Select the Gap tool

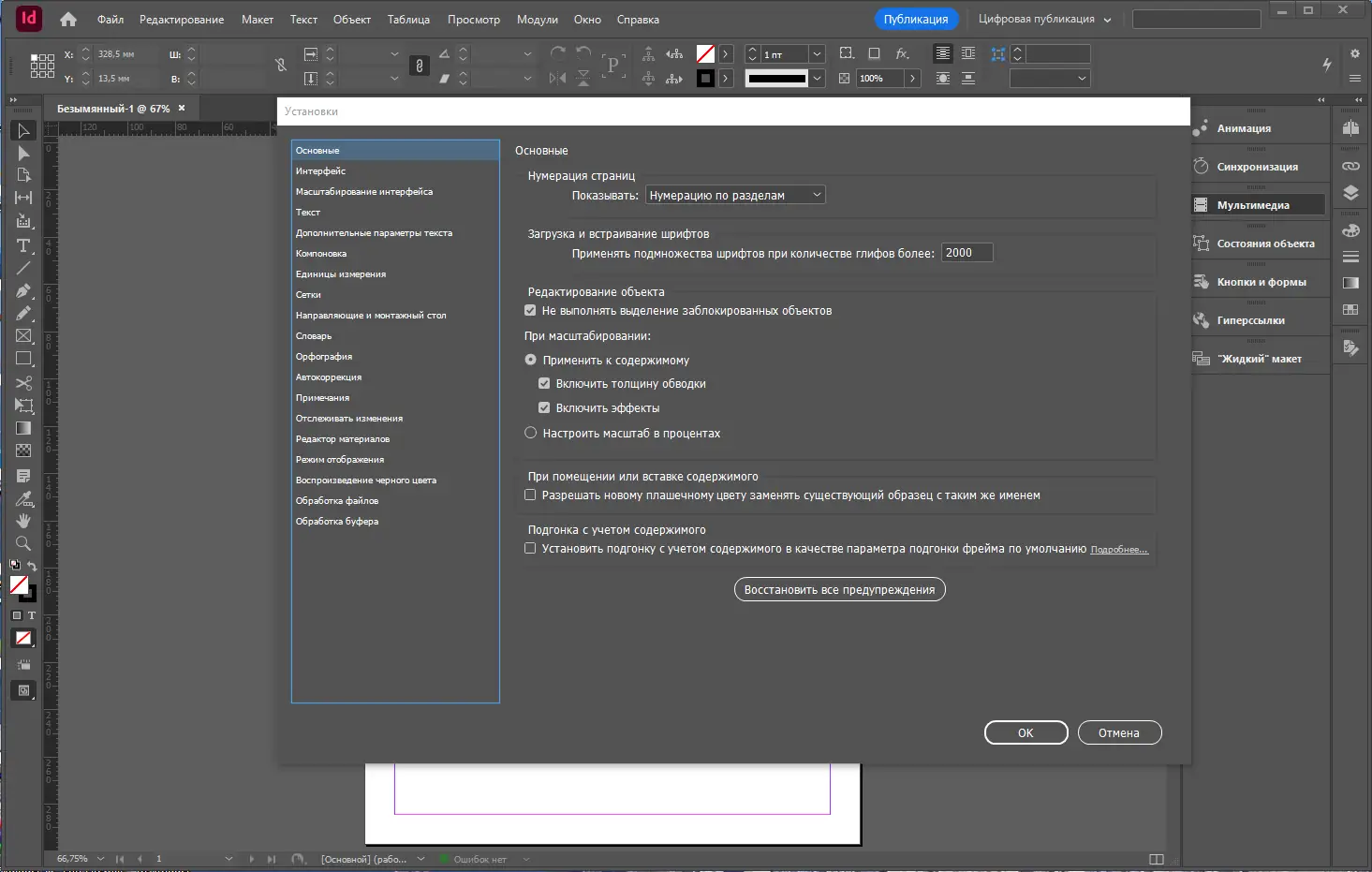point(23,198)
